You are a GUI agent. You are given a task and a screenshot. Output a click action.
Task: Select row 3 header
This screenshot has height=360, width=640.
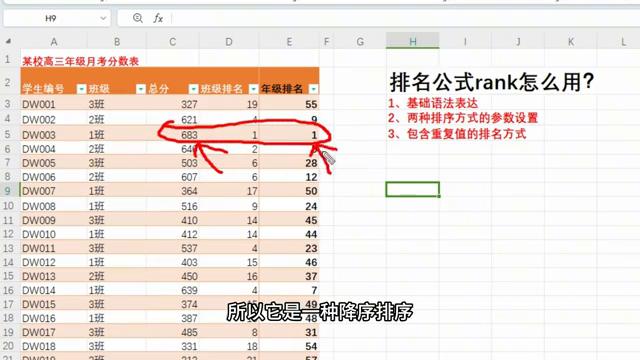click(8, 104)
